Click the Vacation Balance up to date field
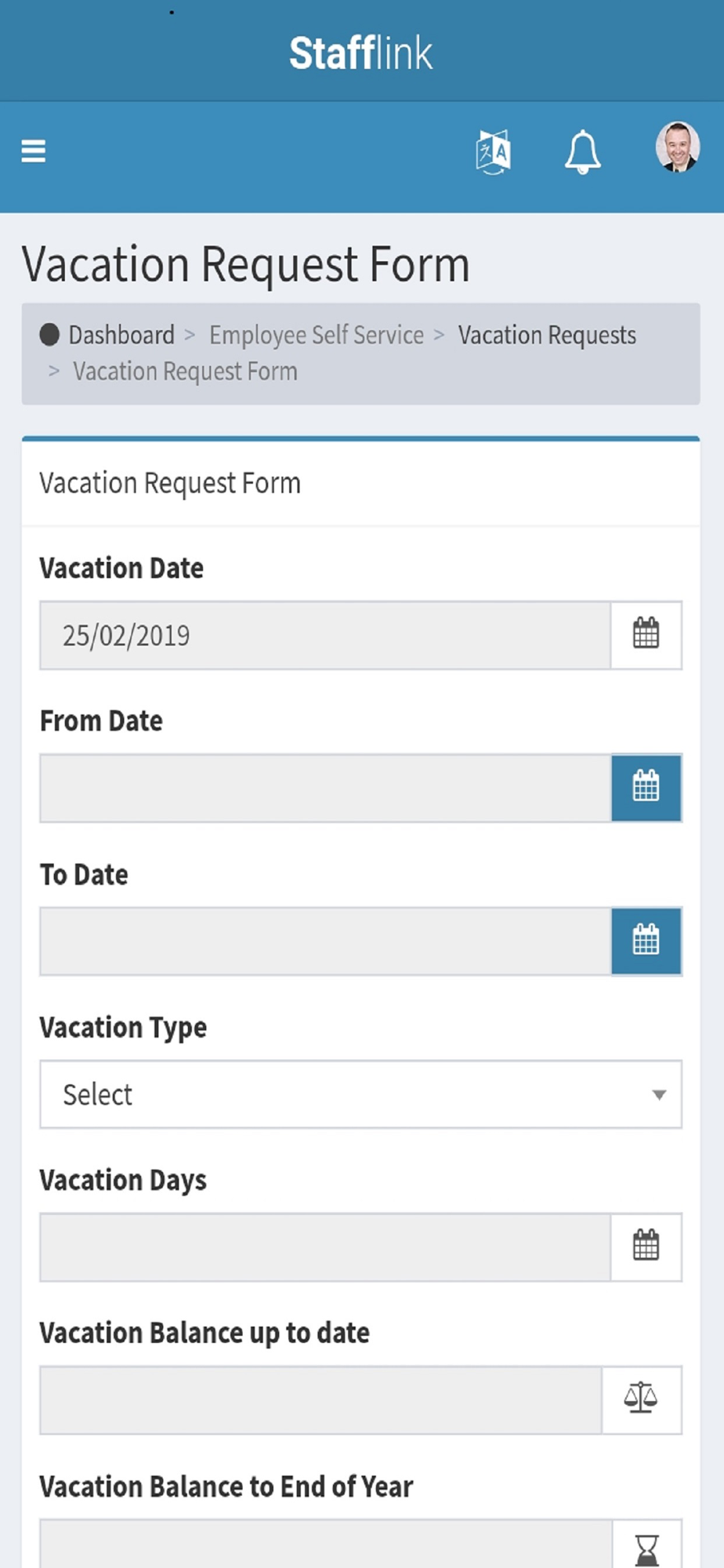This screenshot has width=724, height=1568. tap(321, 1399)
